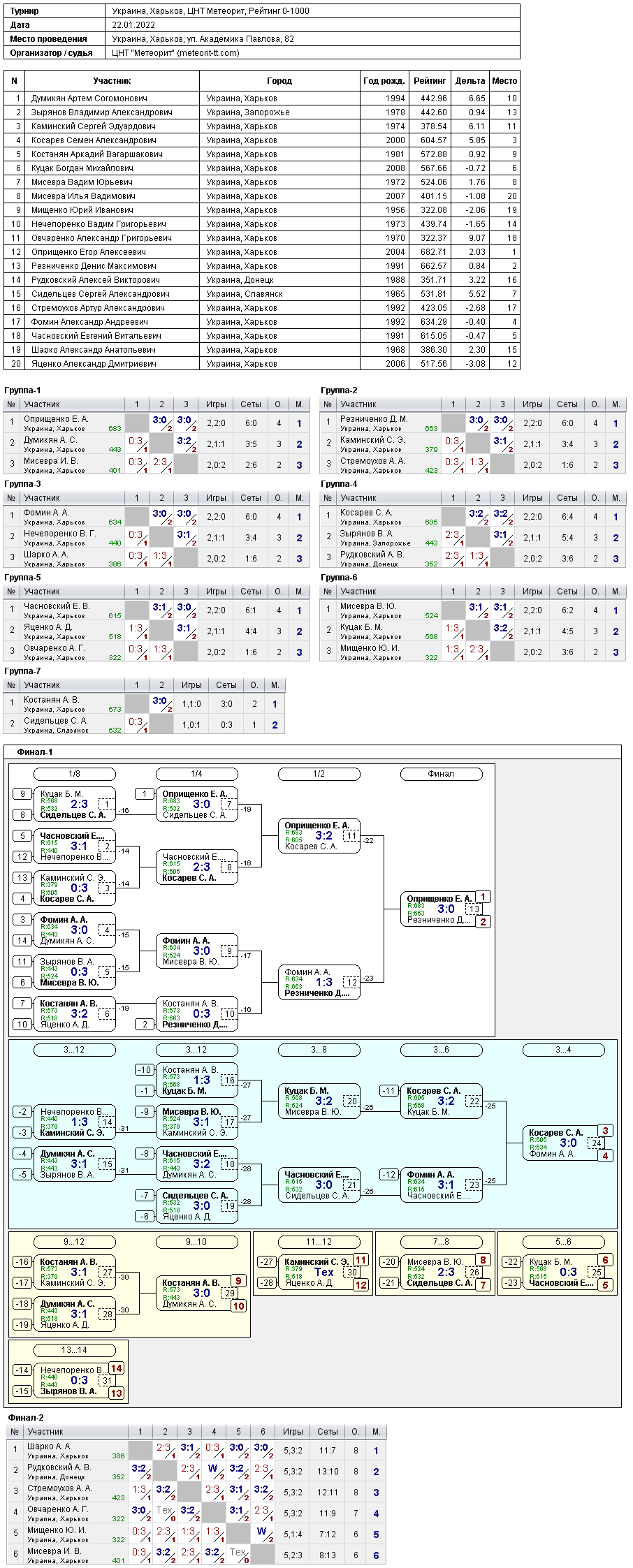Click the 1/8 round label

[75, 774]
